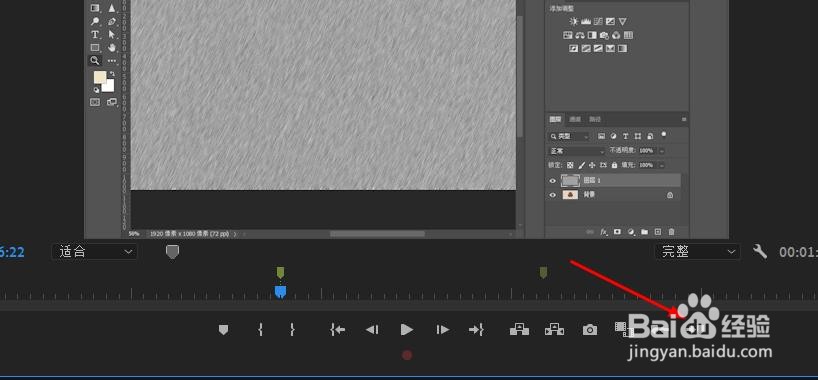Set the Mark Out point
The height and width of the screenshot is (380, 818).
(293, 329)
